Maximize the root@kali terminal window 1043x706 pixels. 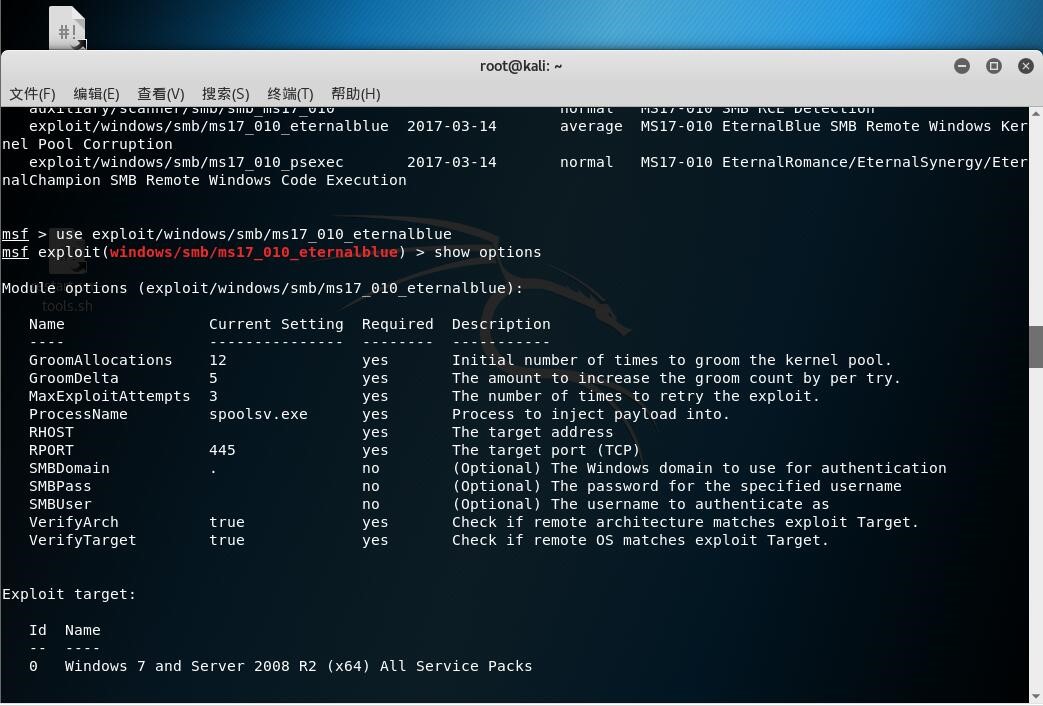click(994, 66)
